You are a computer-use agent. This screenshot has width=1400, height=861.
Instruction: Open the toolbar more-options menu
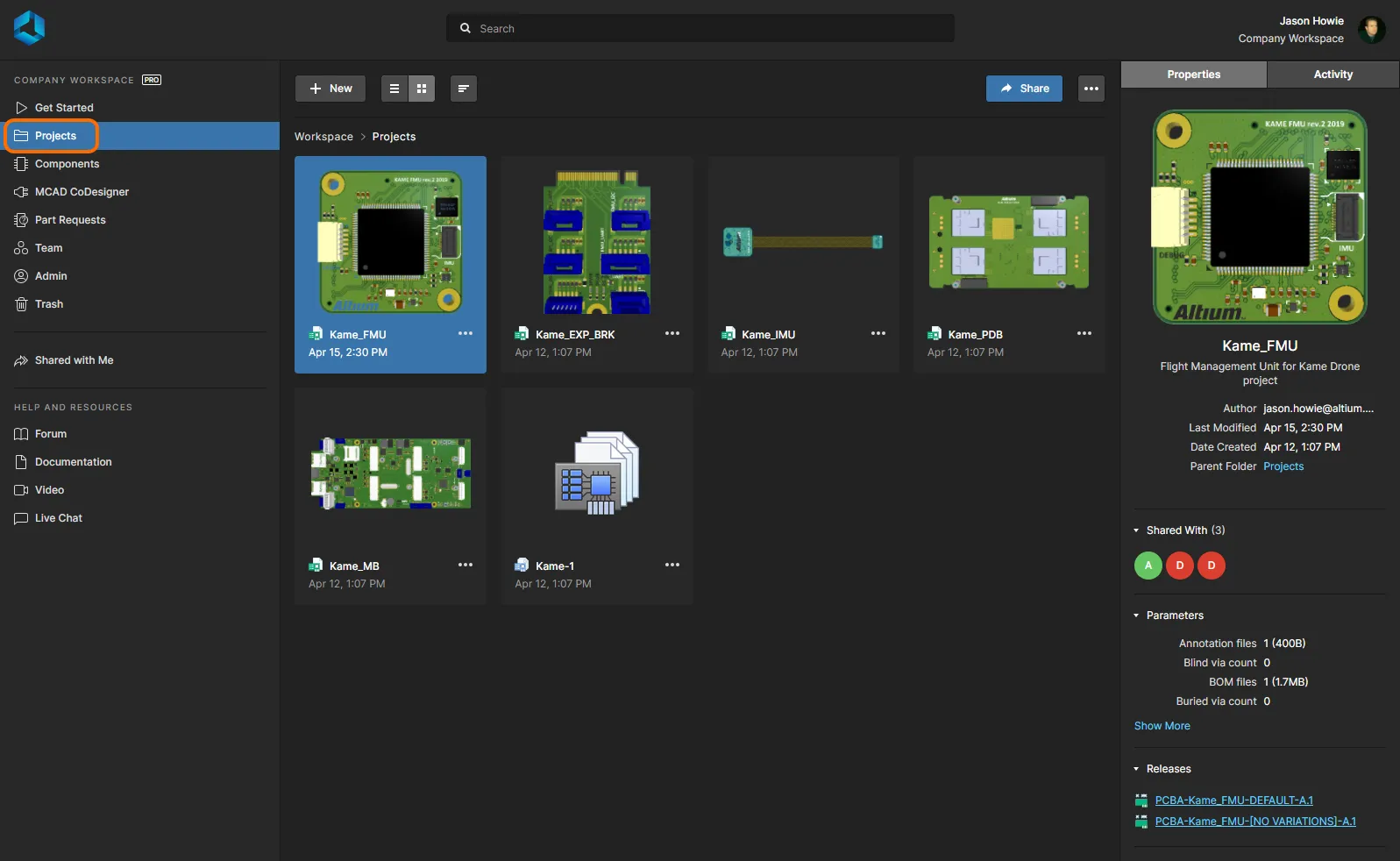pyautogui.click(x=1091, y=89)
